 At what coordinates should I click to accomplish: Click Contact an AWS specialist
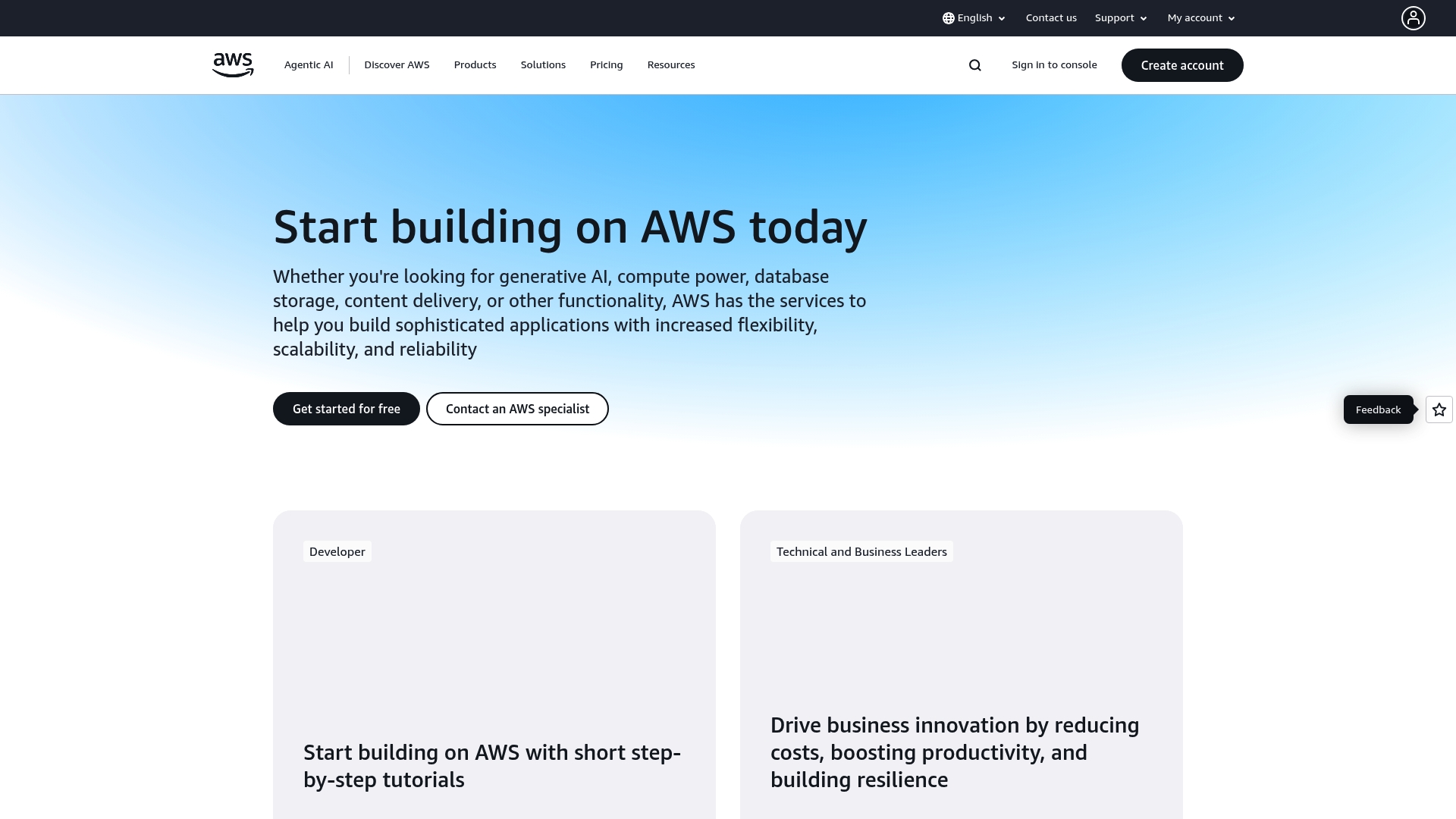pyautogui.click(x=517, y=409)
